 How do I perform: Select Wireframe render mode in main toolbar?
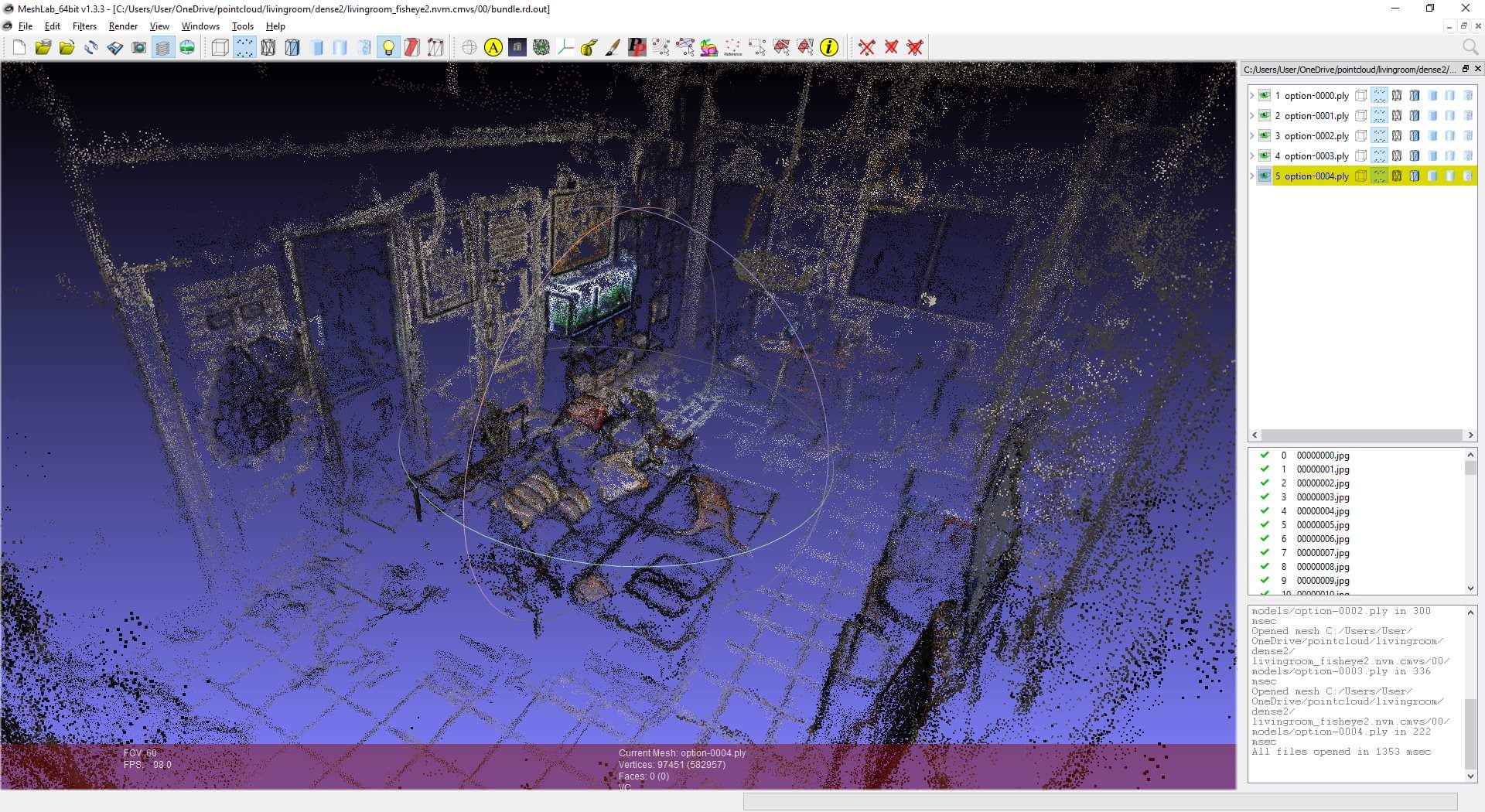click(x=268, y=48)
